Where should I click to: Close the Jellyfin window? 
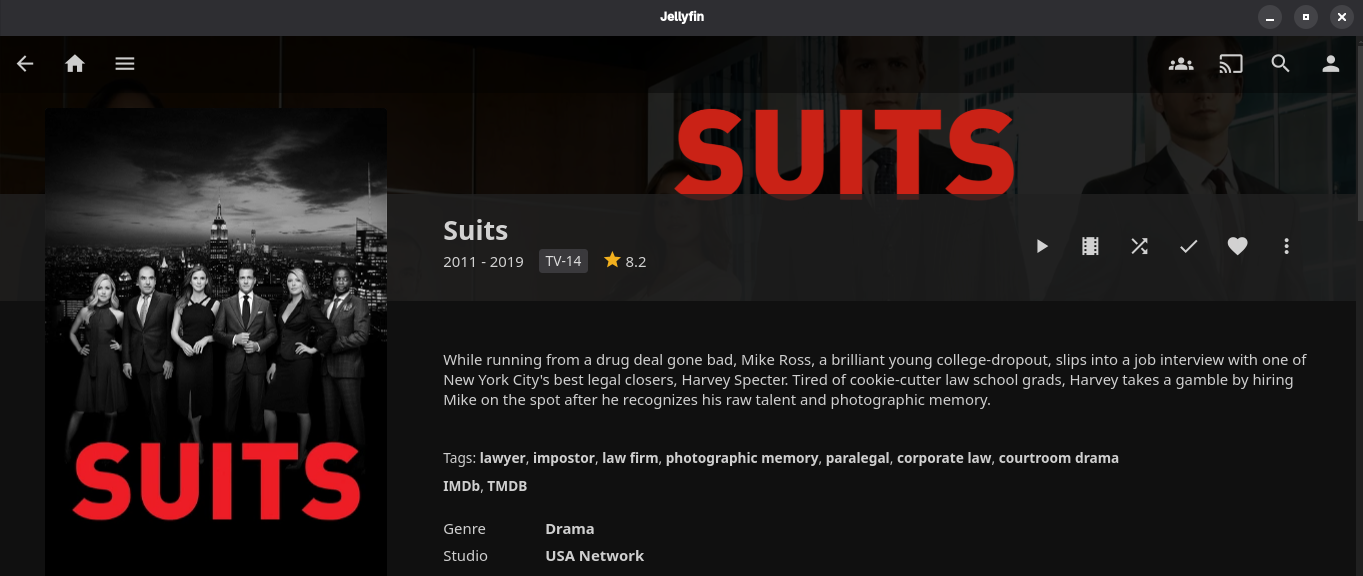[1342, 17]
